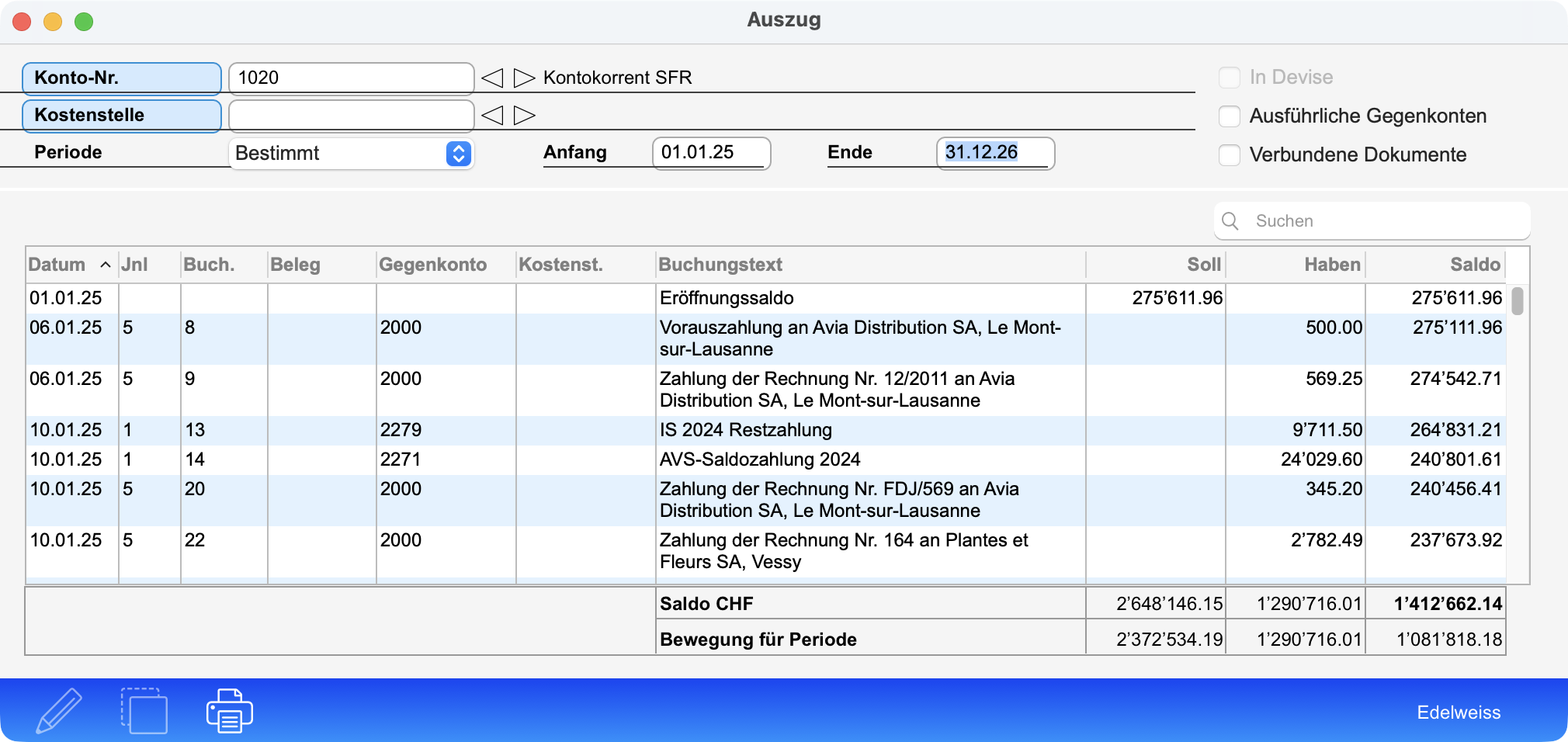1568x742 pixels.
Task: Sort by the Saldo column header
Action: [x=1474, y=265]
